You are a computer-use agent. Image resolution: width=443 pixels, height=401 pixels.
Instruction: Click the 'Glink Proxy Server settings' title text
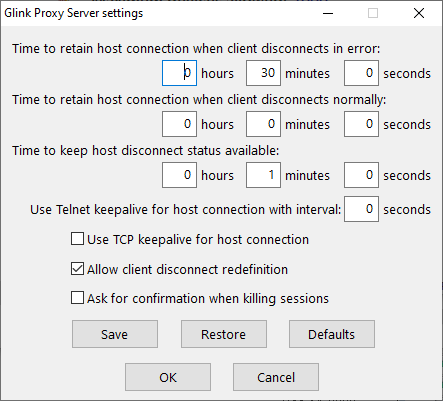(x=74, y=13)
